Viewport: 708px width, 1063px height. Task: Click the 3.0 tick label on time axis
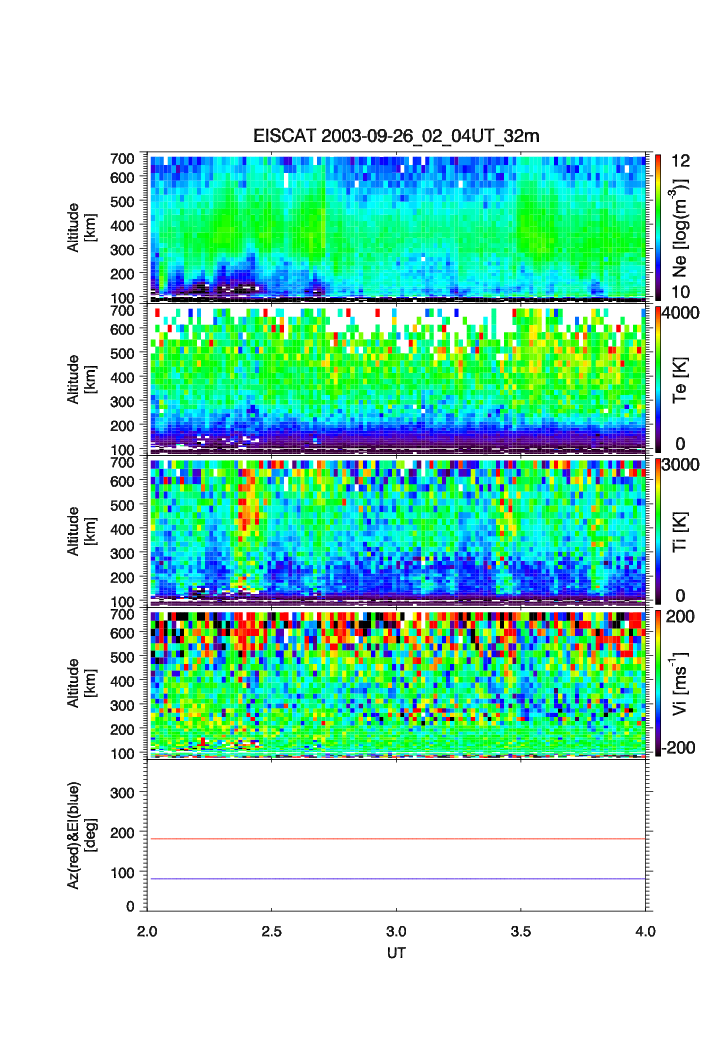click(397, 931)
